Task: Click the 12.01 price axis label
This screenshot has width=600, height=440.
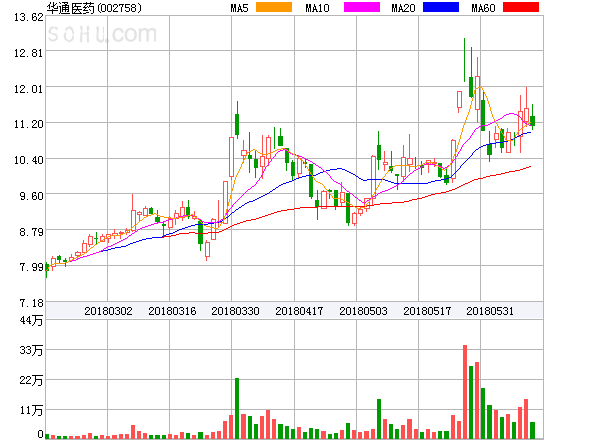Action: pyautogui.click(x=29, y=89)
